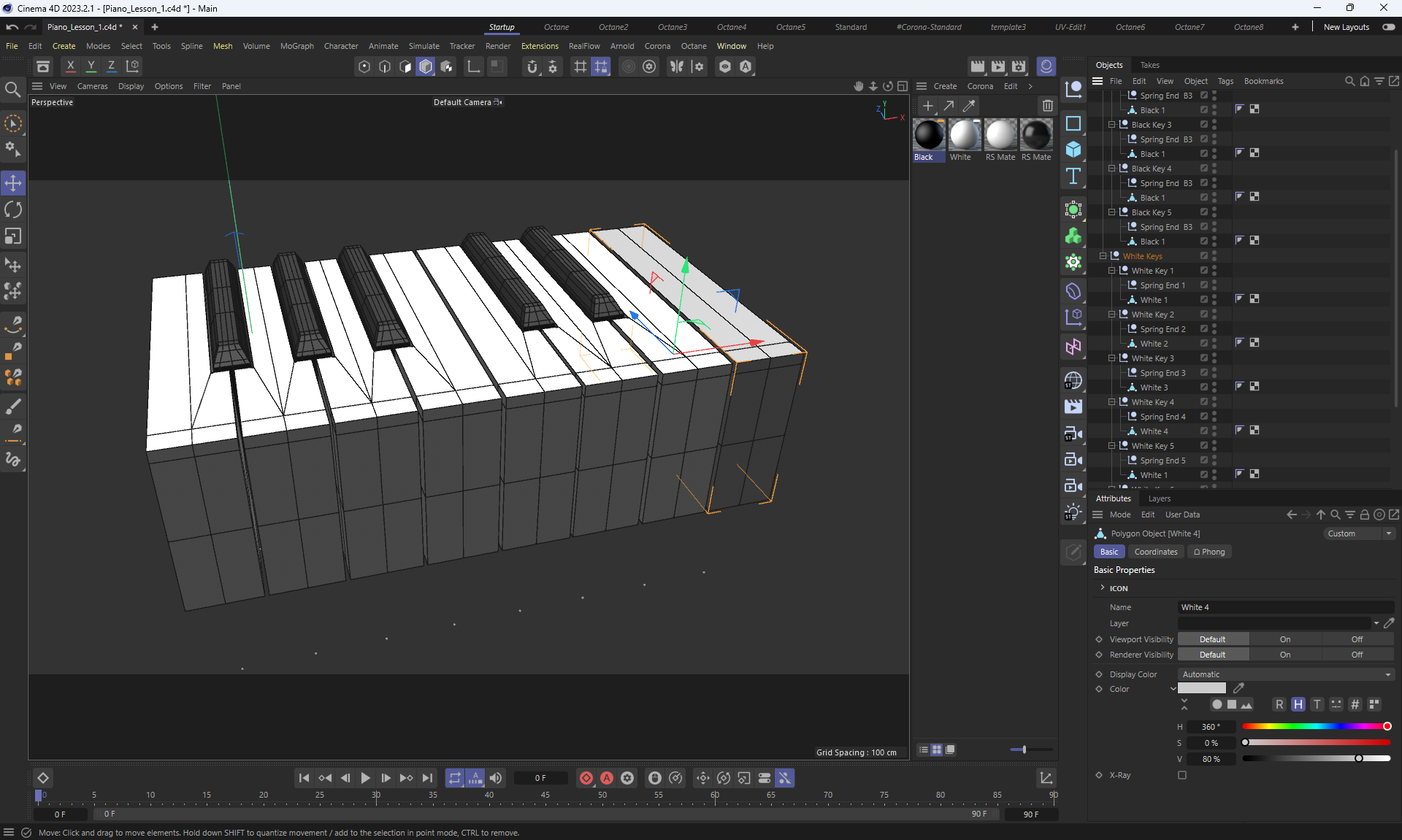Toggle the New Layouts switch

point(1388,27)
